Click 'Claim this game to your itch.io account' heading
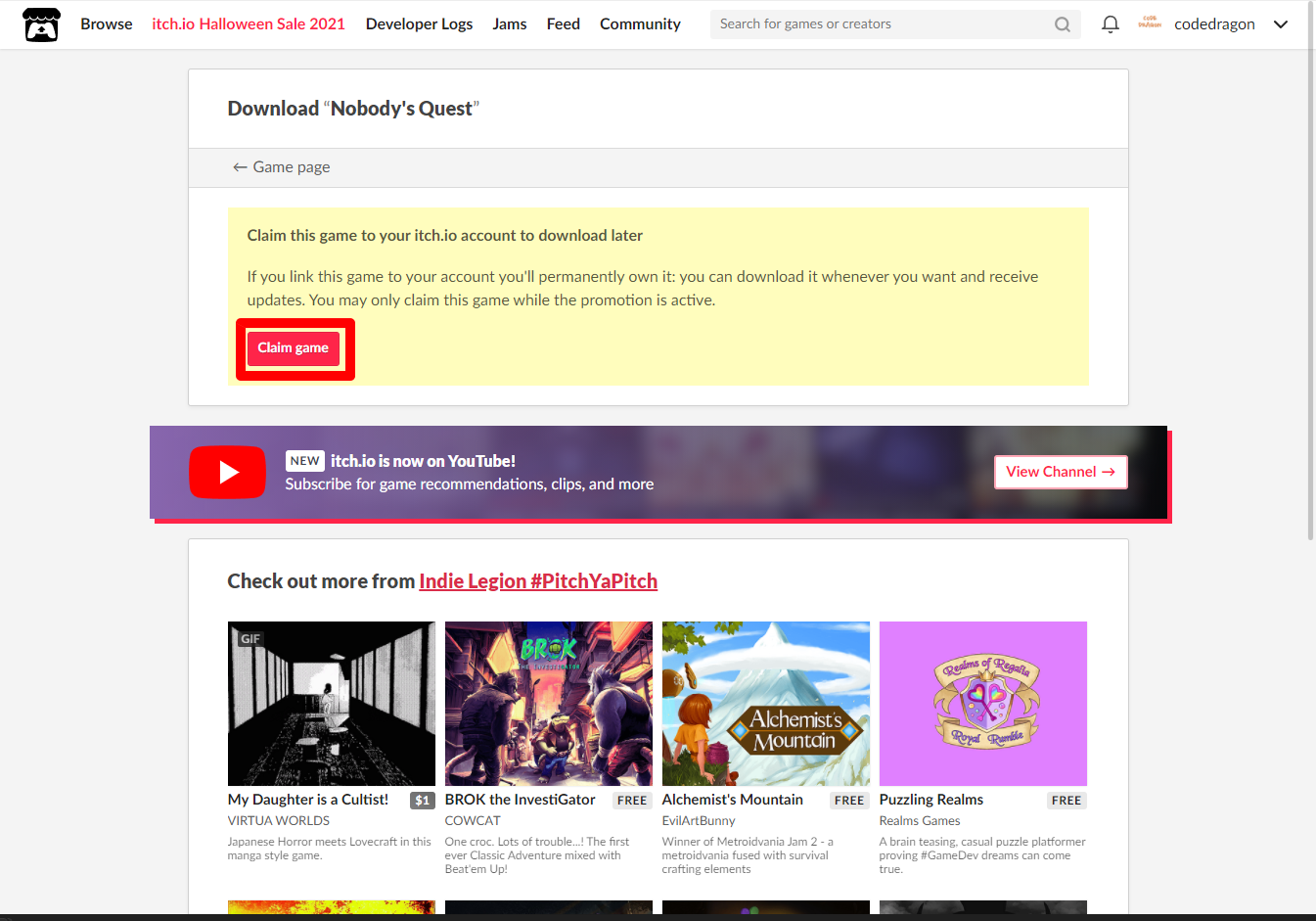Screen dimensions: 1316x921 pos(445,236)
